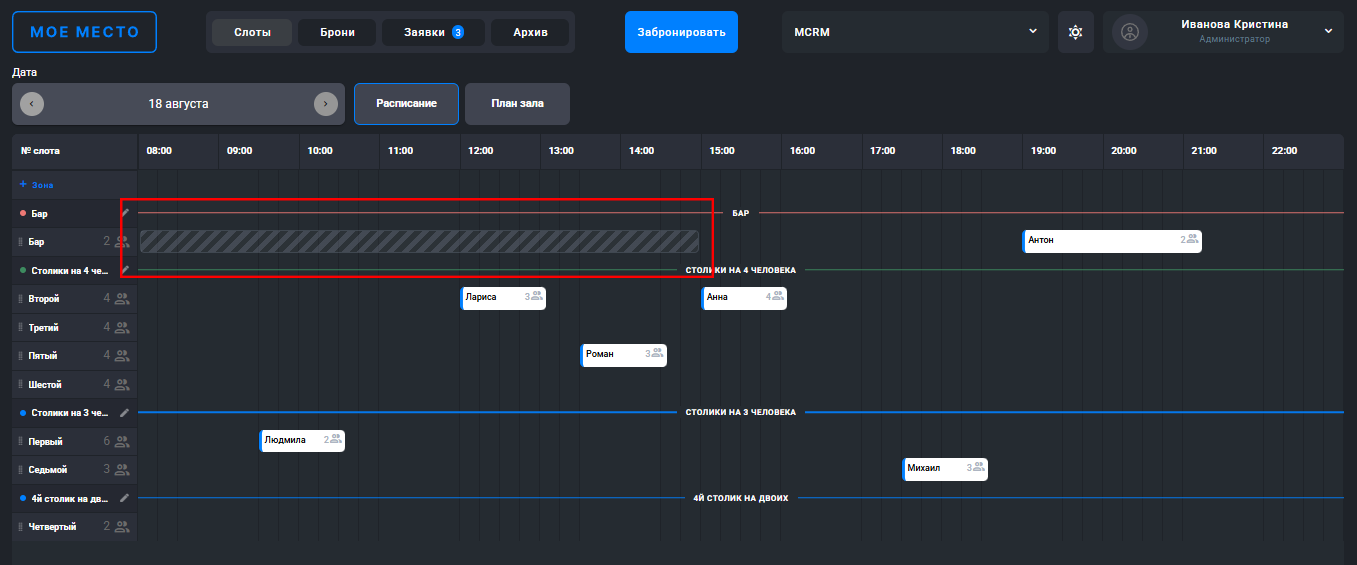Click the 4Й СТОЛИК НА ДВОИХ timeline label
Viewport: 1357px width, 565px height.
pos(741,497)
